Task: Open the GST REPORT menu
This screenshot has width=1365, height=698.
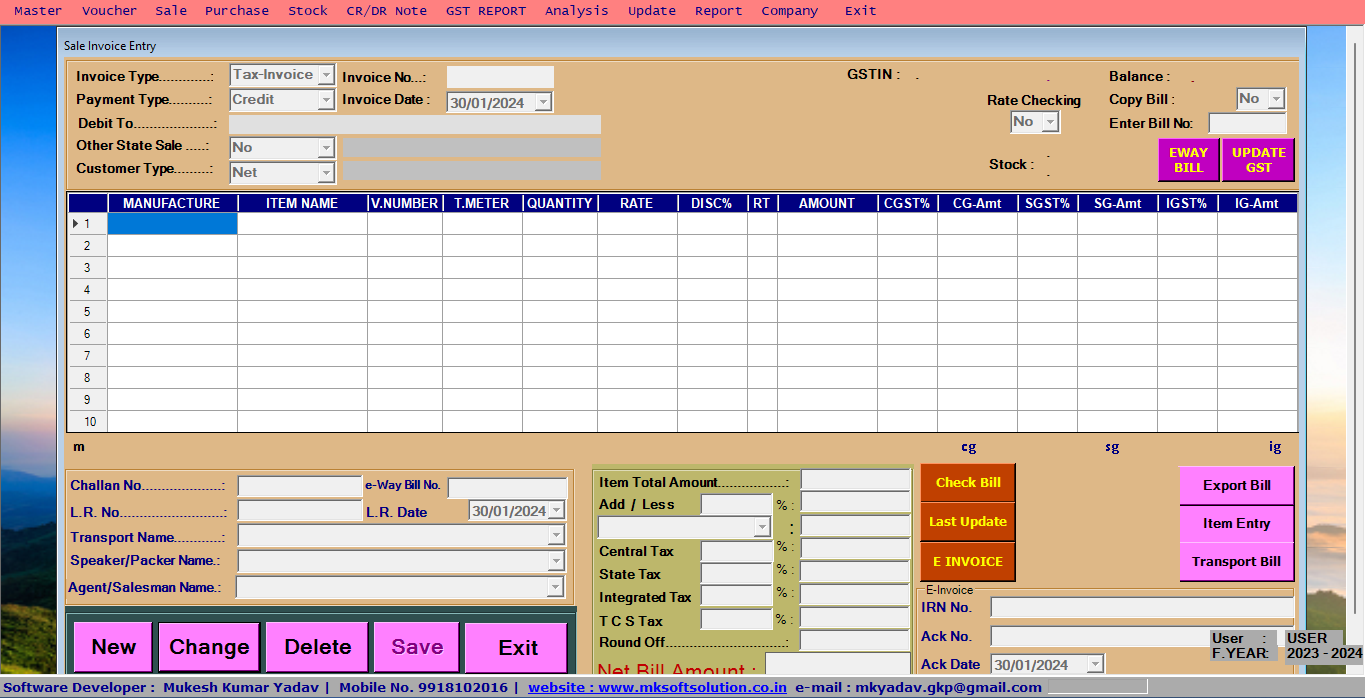Action: click(486, 10)
